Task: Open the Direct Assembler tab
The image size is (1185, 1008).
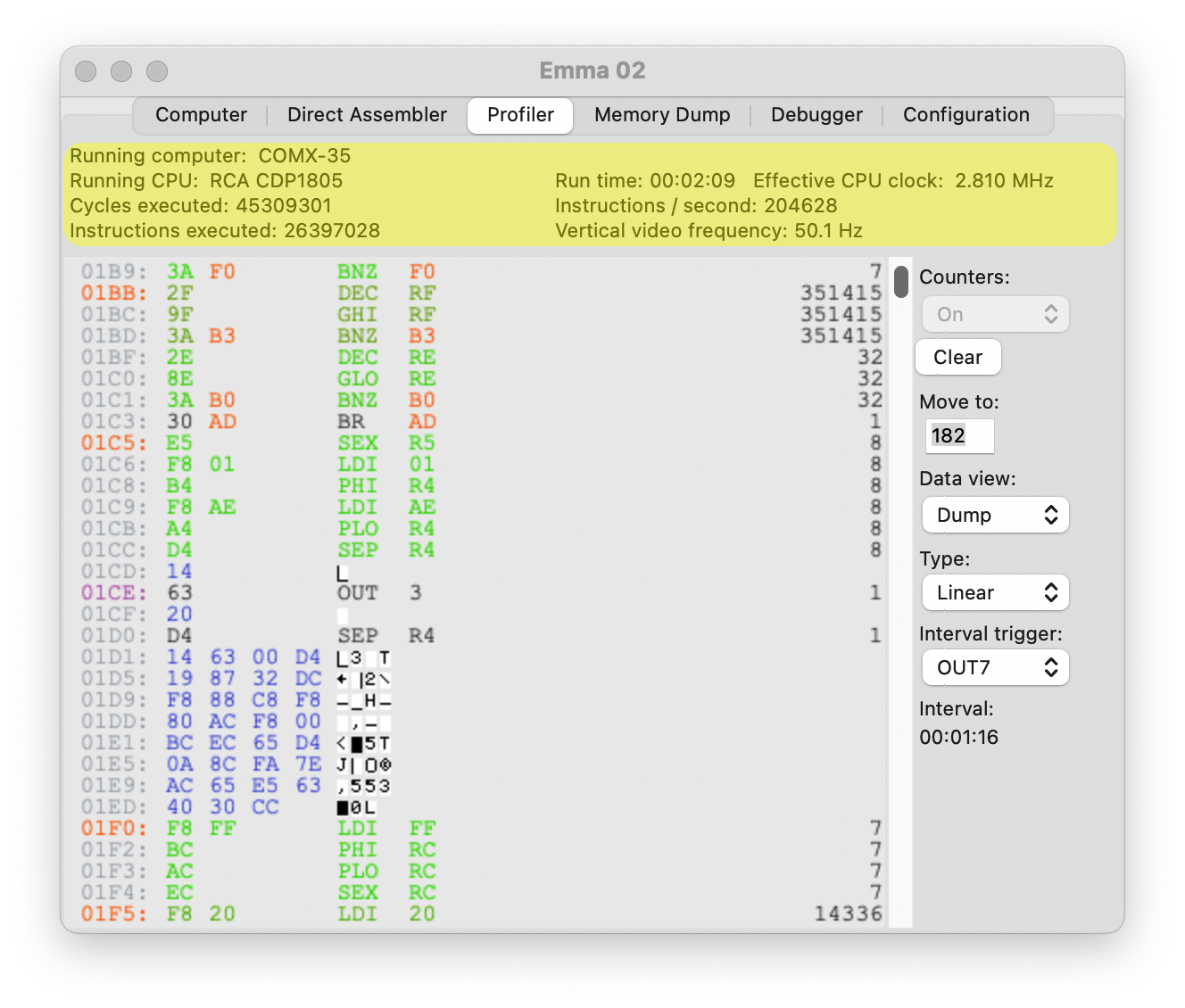Action: 367,115
